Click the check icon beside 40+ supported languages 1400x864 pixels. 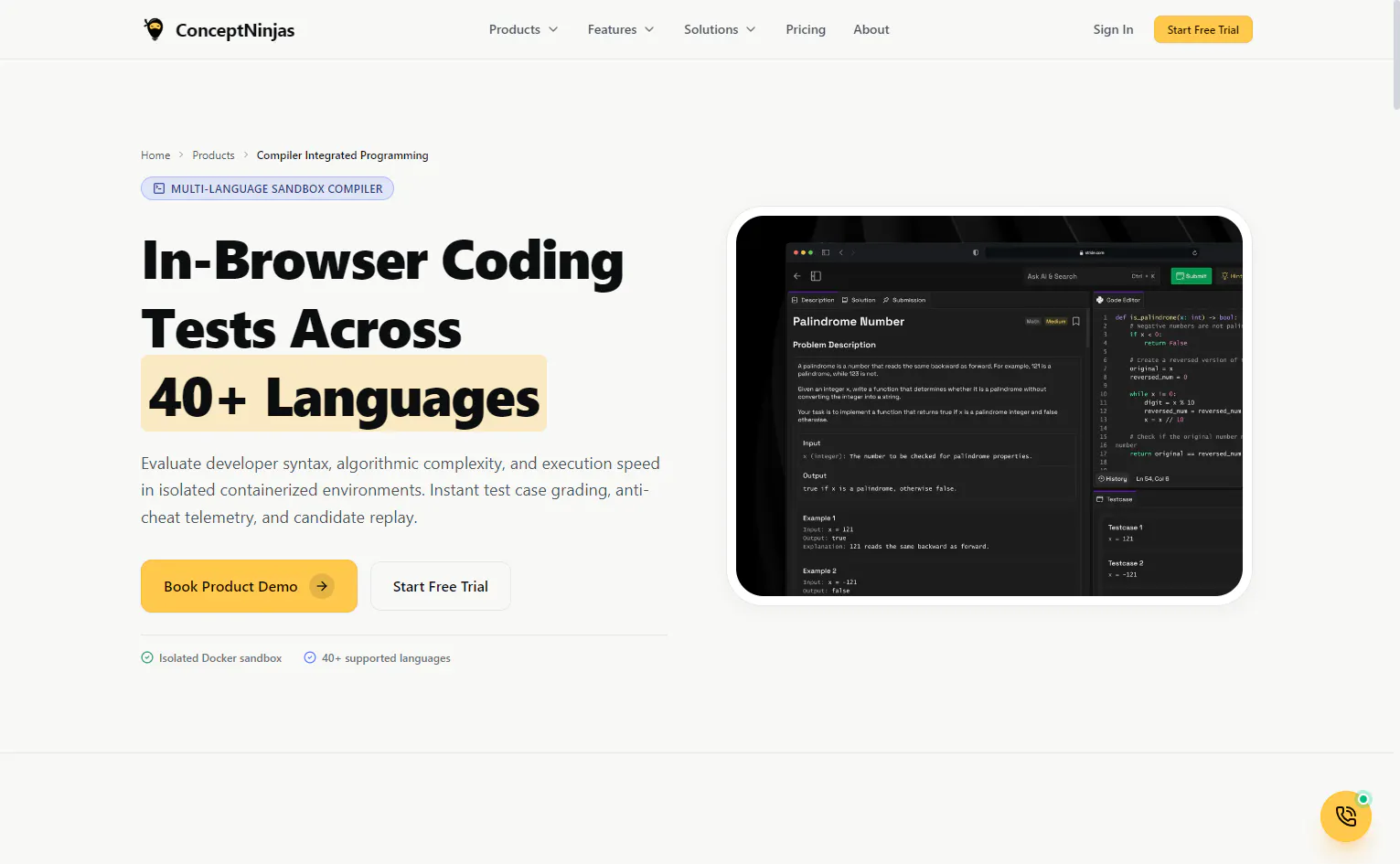click(x=310, y=657)
